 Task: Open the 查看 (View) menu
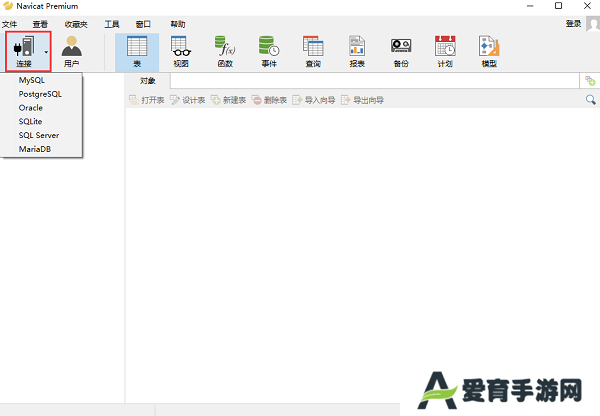(x=40, y=24)
